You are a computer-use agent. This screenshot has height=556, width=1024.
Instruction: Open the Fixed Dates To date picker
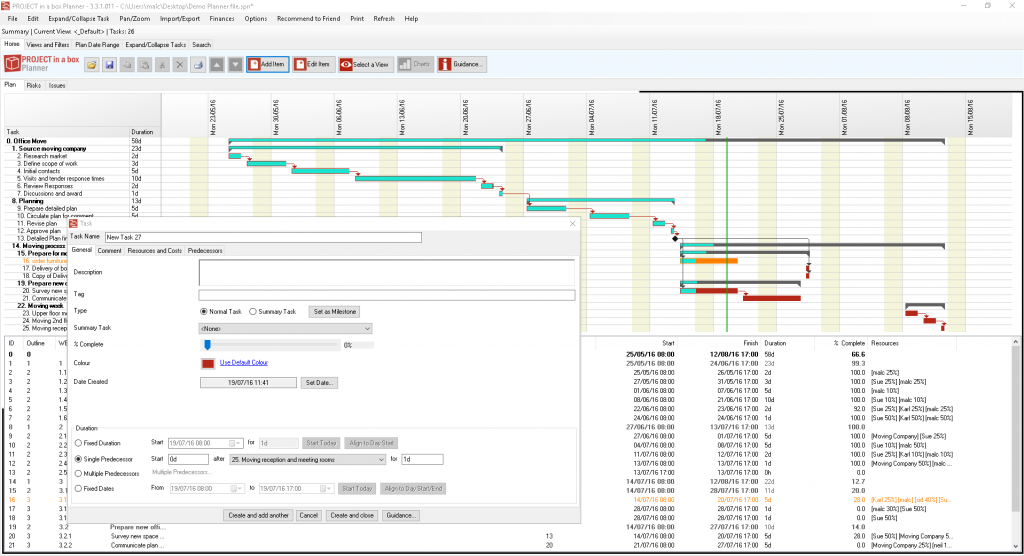coord(326,489)
